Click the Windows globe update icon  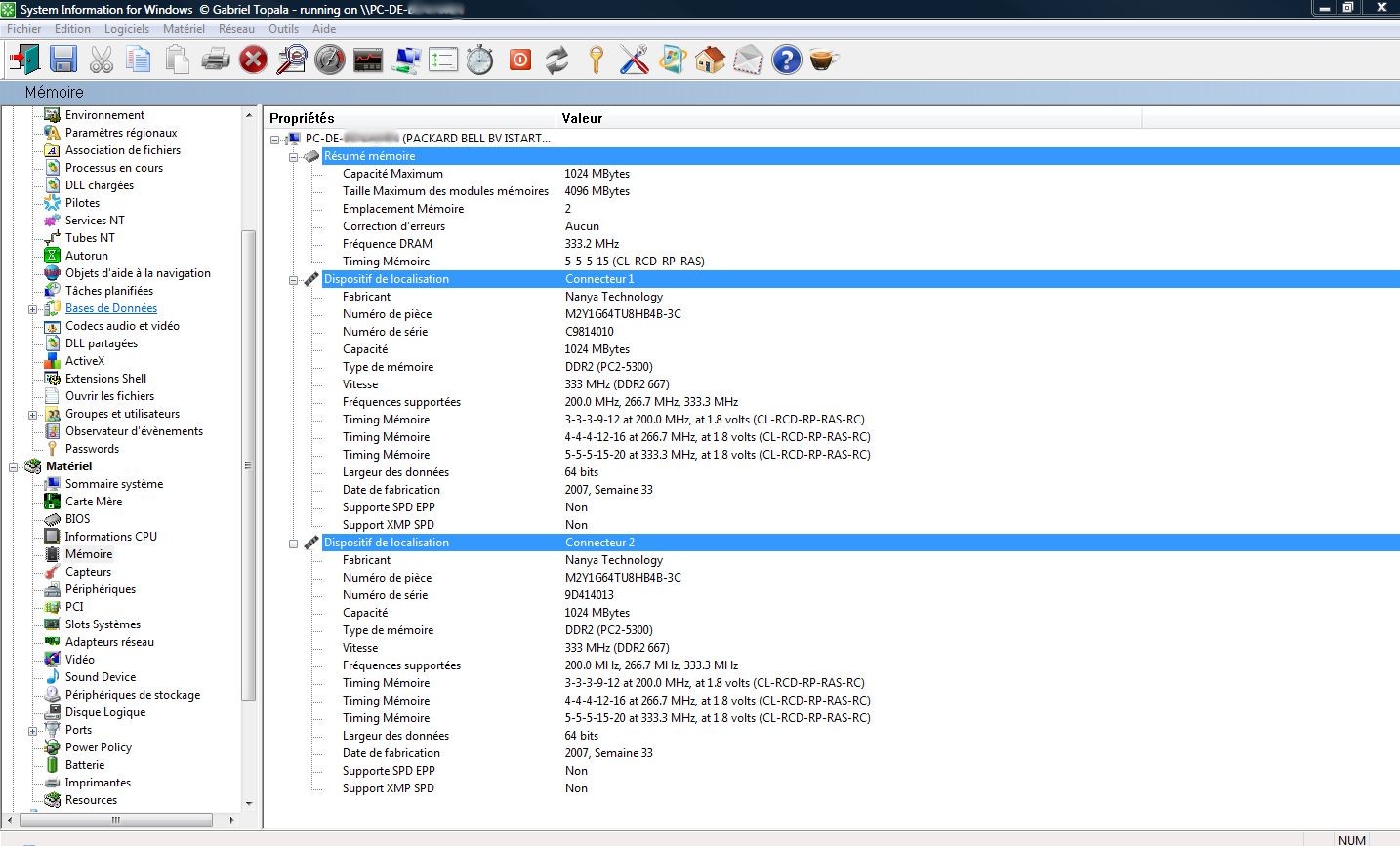tap(673, 60)
